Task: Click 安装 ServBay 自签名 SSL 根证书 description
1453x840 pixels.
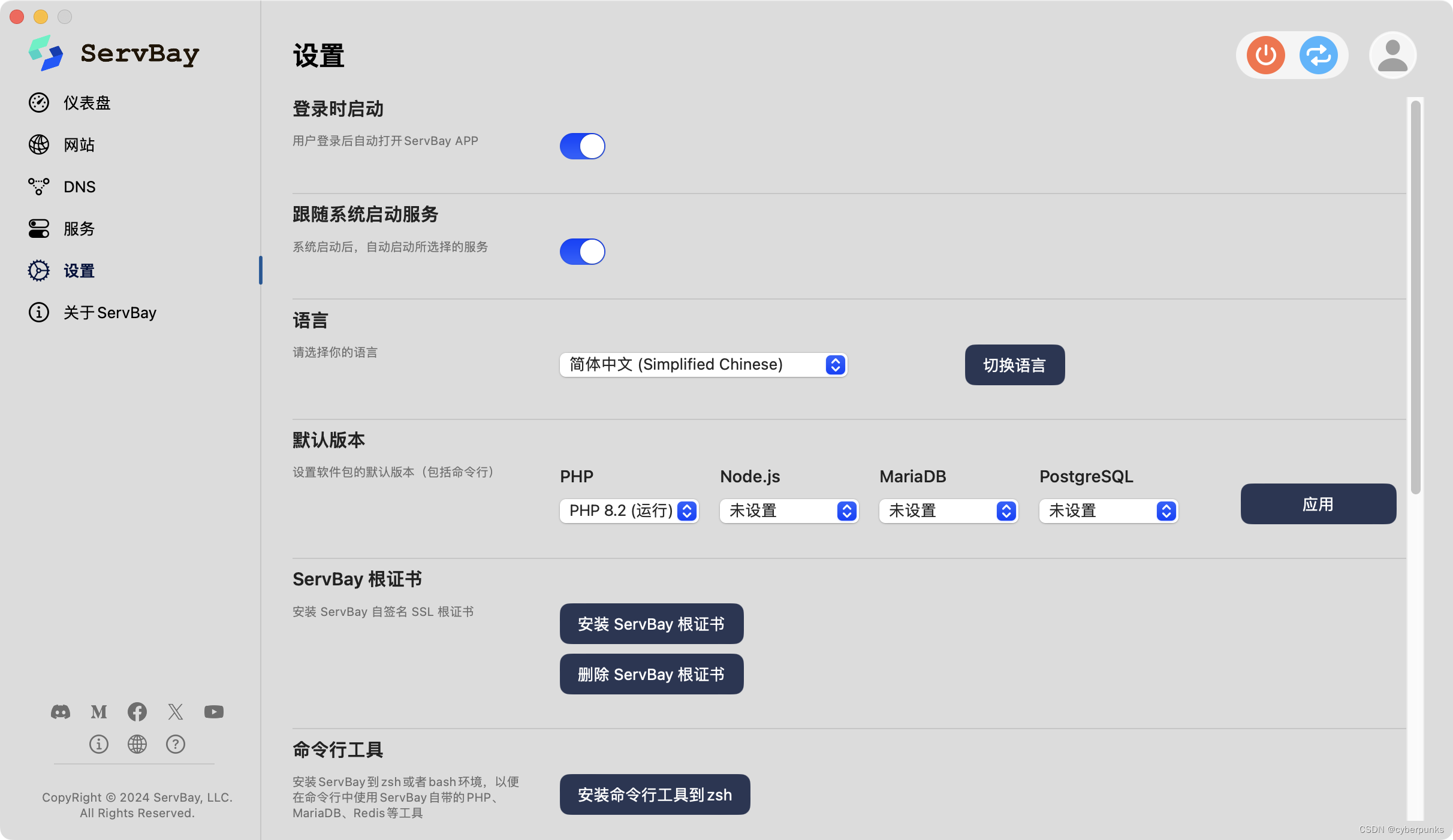Action: tap(383, 612)
